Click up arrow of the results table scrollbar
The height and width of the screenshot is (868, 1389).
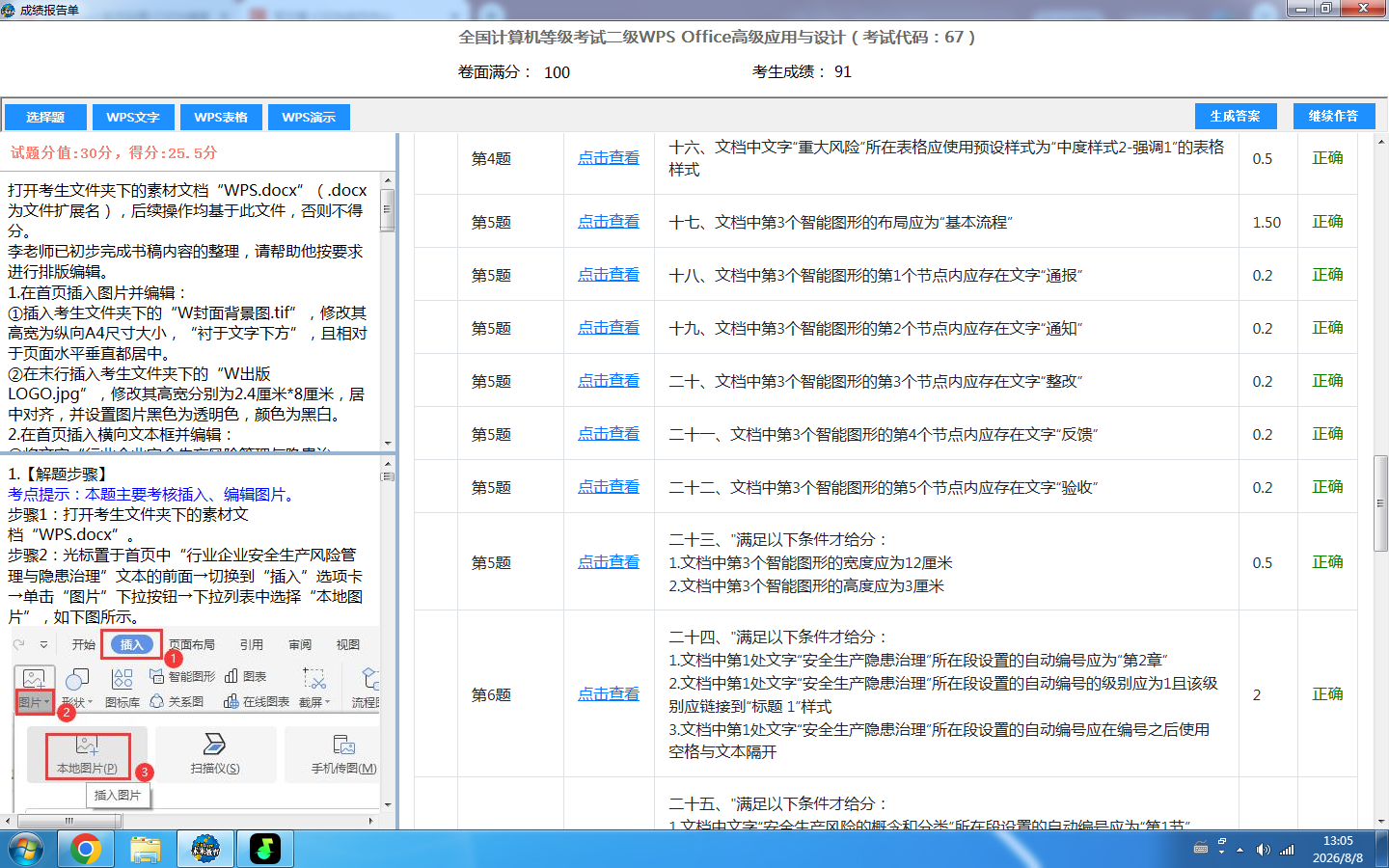(1381, 142)
